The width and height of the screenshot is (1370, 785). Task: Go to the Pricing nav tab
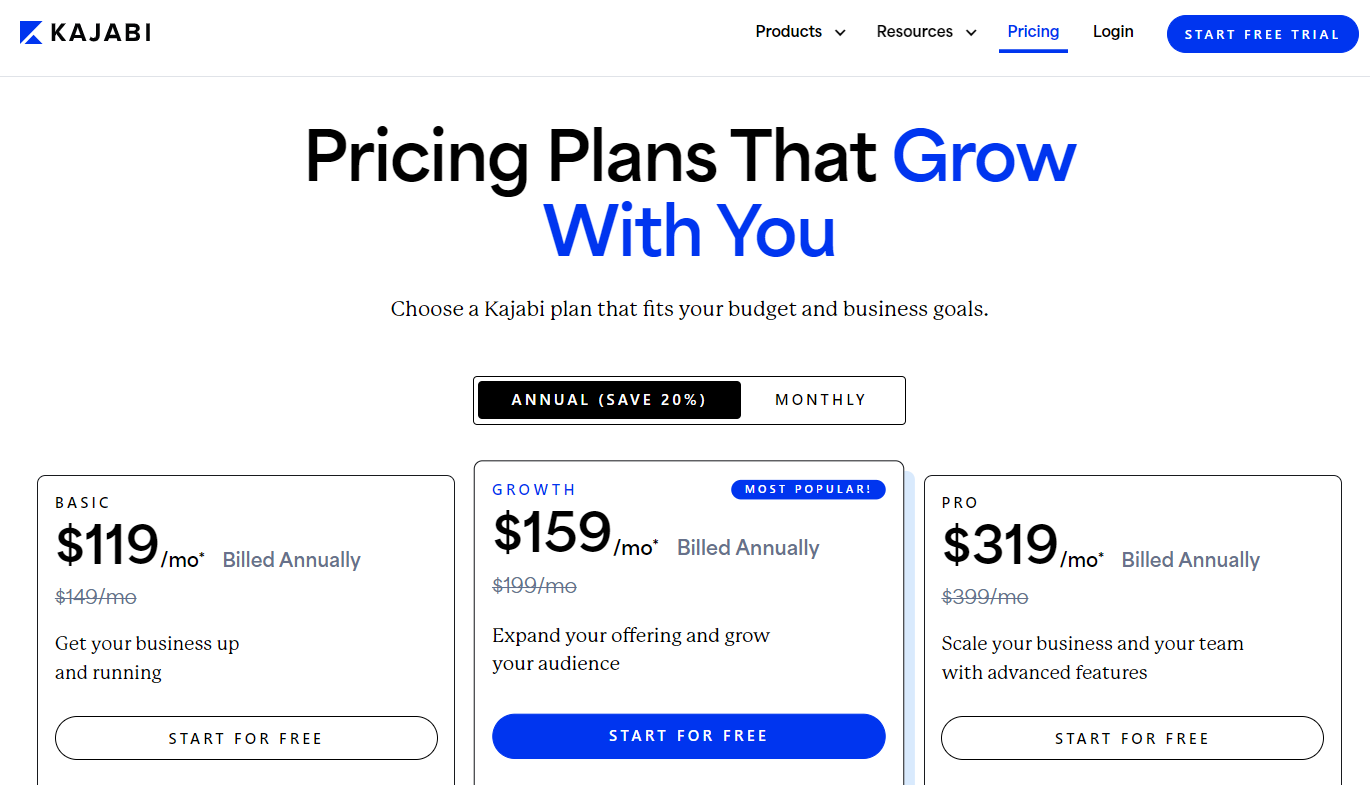1033,32
